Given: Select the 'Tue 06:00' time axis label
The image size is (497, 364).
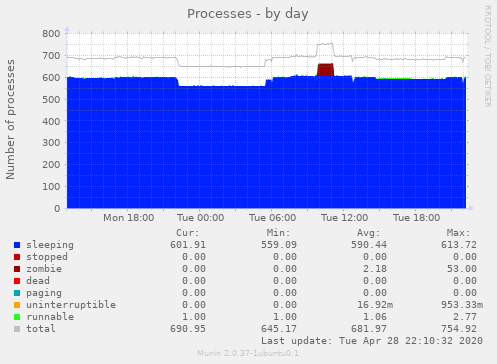Looking at the screenshot, I should 273,218.
